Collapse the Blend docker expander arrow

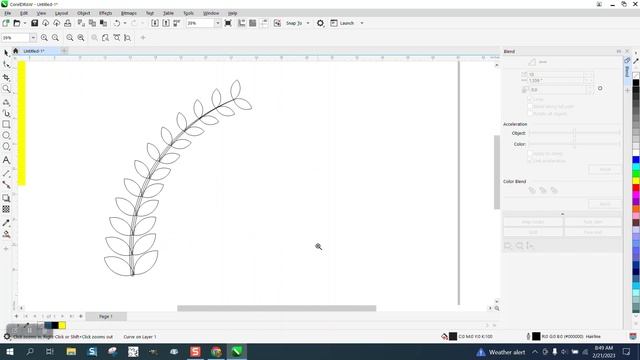(x=562, y=214)
